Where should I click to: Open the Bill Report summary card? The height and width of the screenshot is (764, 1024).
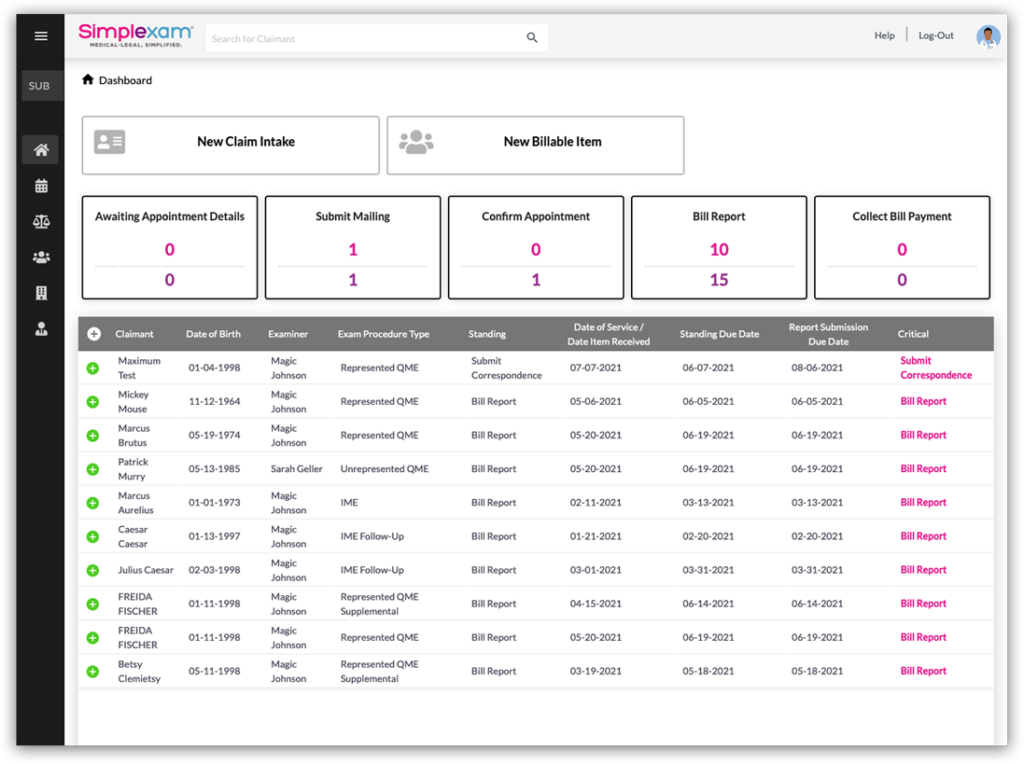[719, 247]
